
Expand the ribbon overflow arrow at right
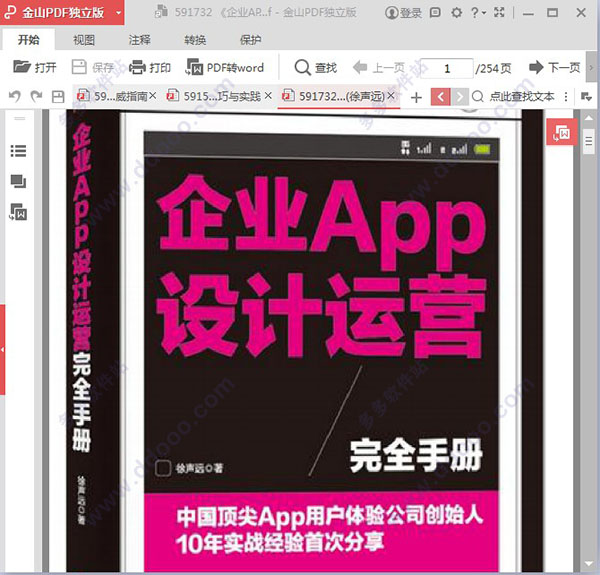tap(591, 68)
